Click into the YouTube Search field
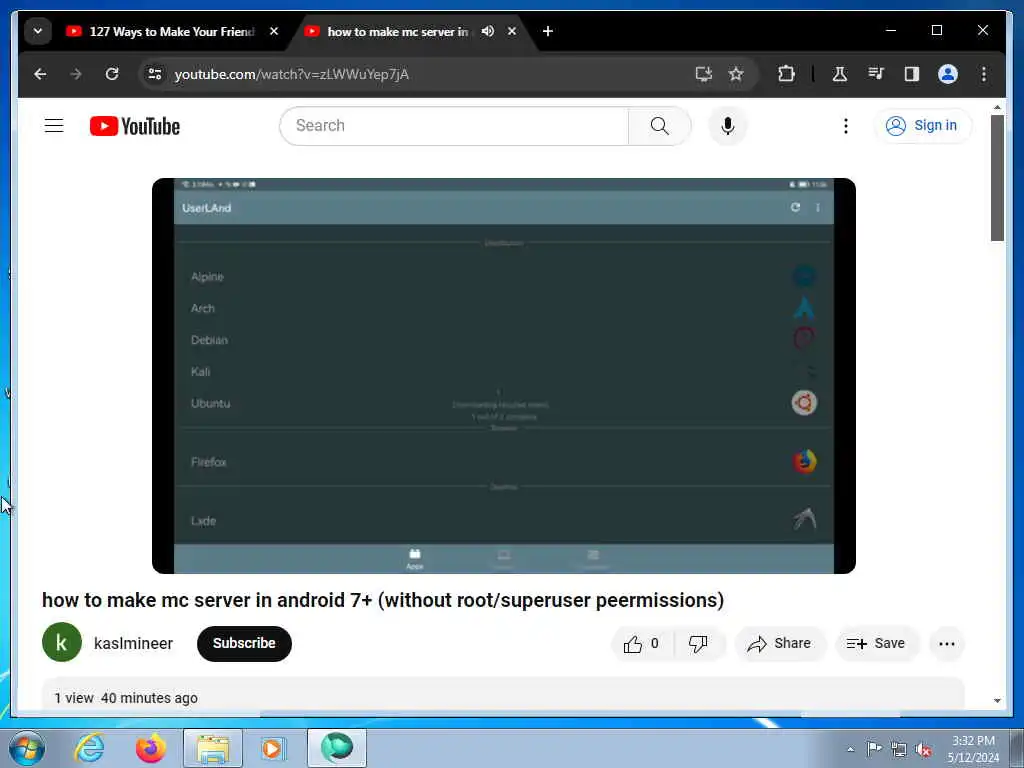1024x768 pixels. [454, 125]
